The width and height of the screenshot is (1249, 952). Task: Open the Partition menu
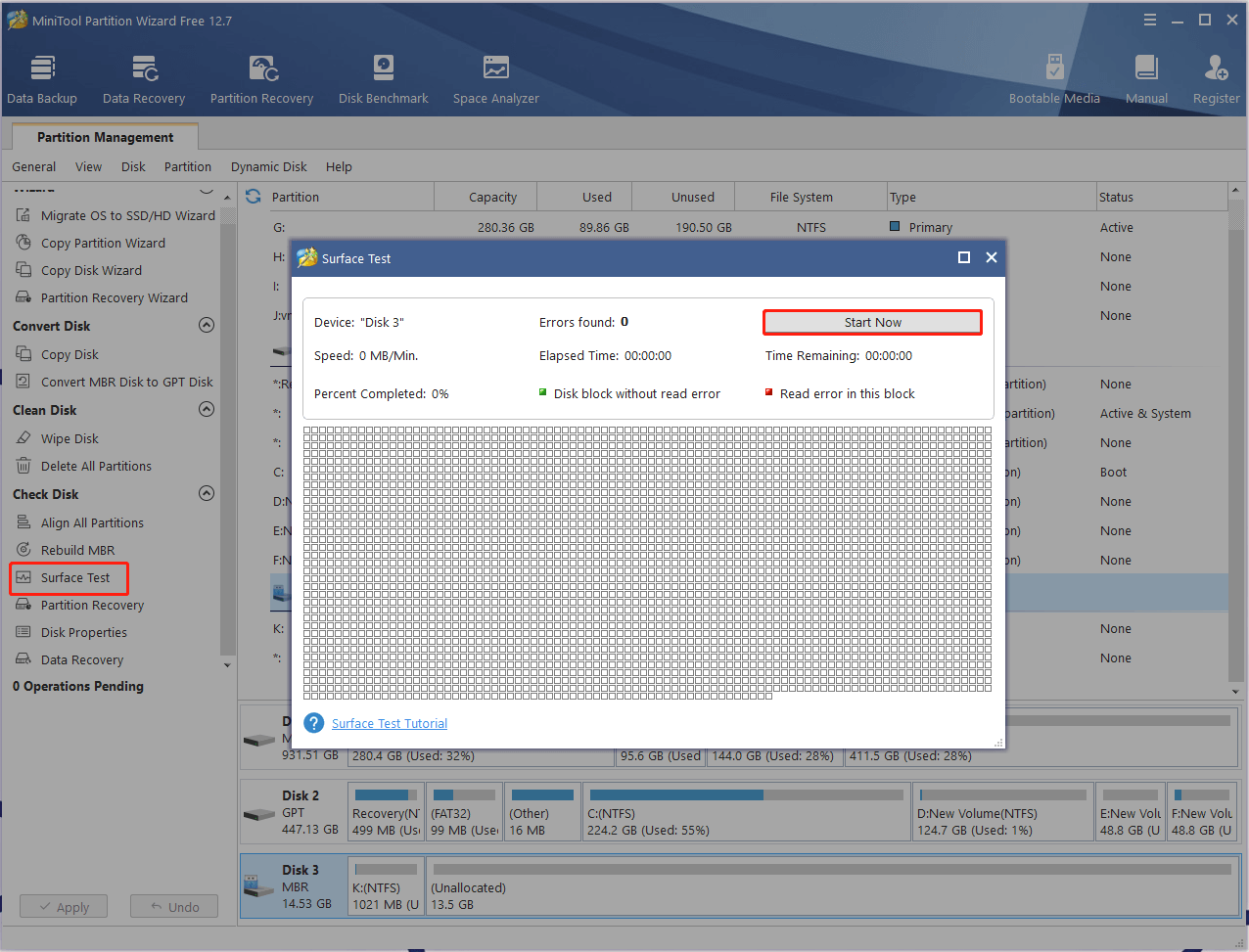(x=188, y=166)
